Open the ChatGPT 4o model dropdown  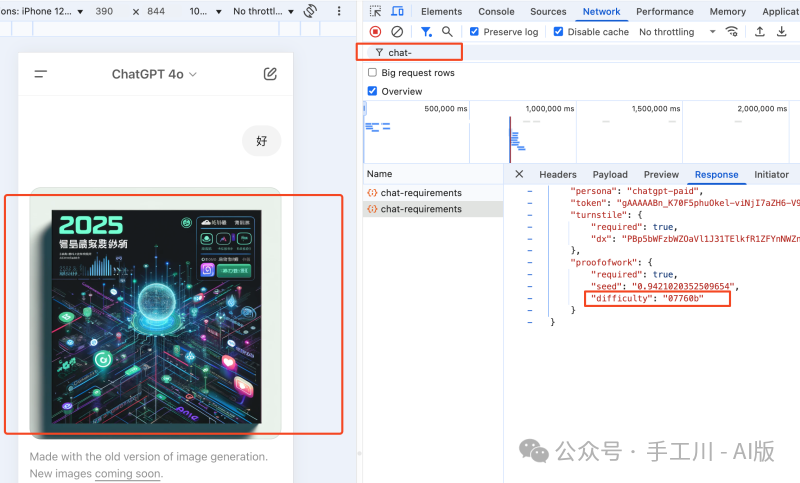click(154, 74)
